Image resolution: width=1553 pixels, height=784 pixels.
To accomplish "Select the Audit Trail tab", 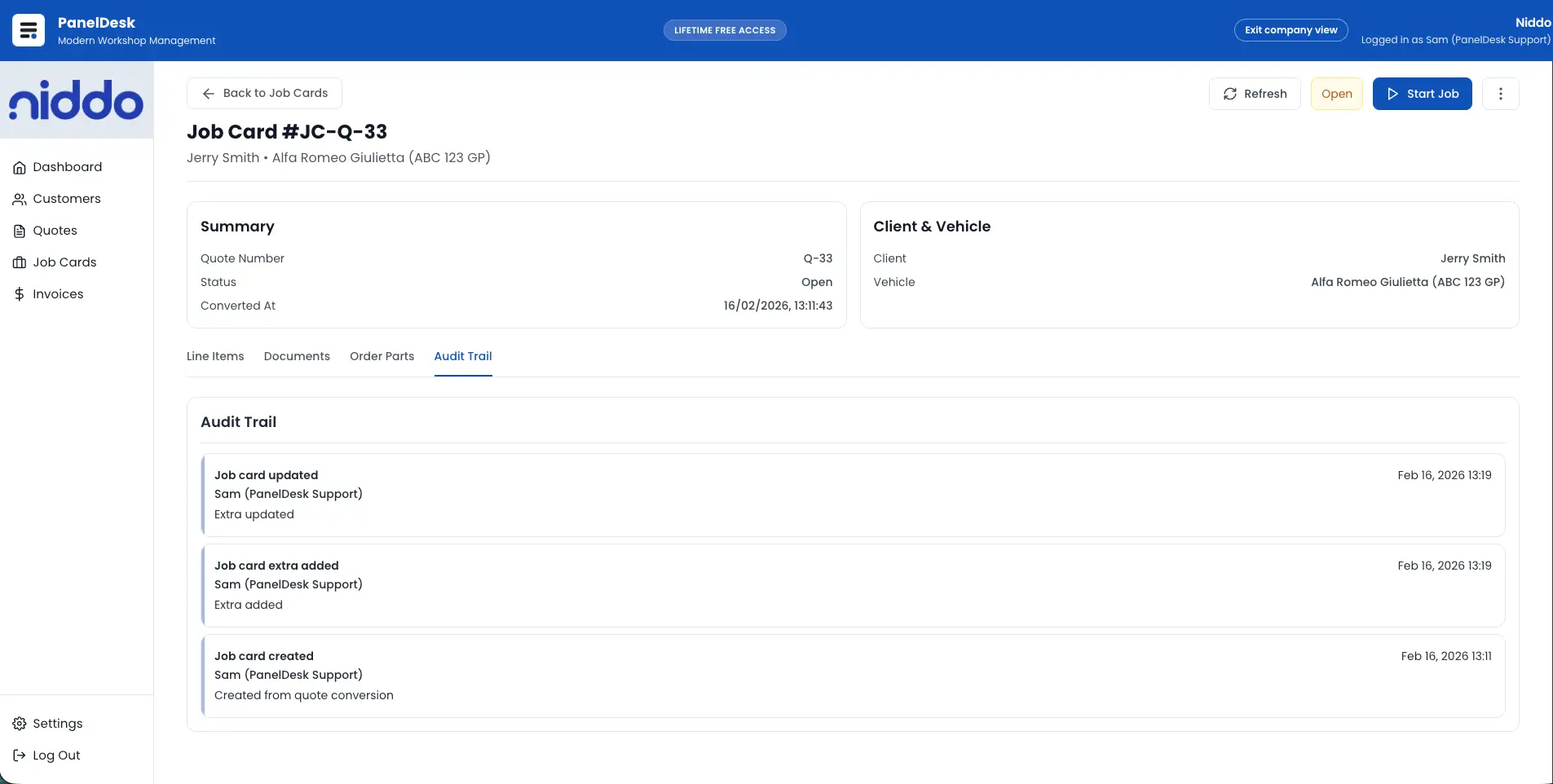I will (462, 356).
